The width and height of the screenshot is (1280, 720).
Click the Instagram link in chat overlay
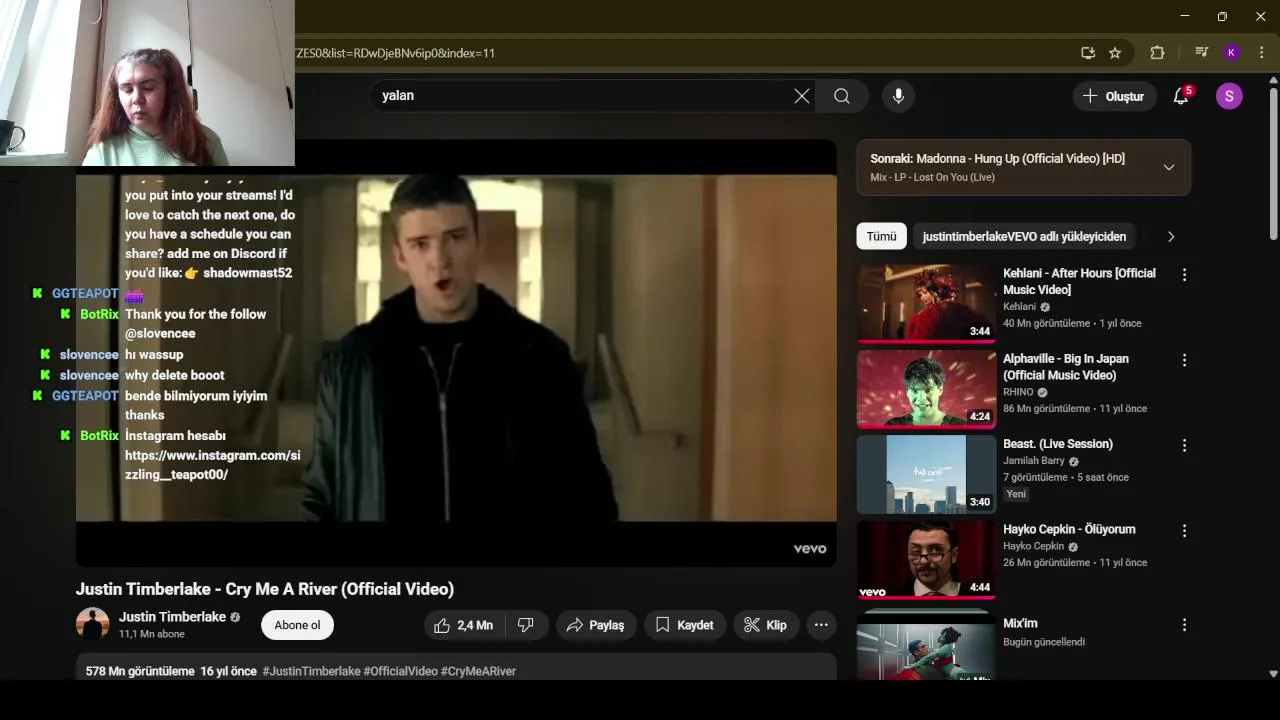pyautogui.click(x=212, y=465)
